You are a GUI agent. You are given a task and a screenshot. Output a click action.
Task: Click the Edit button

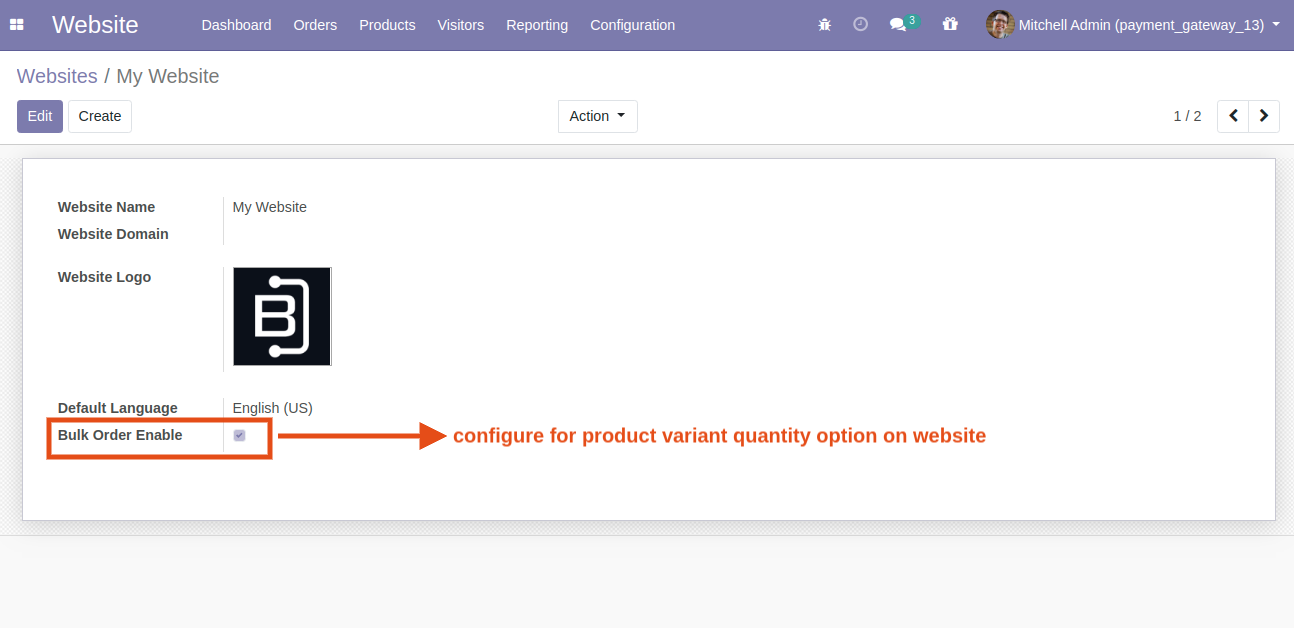(40, 116)
